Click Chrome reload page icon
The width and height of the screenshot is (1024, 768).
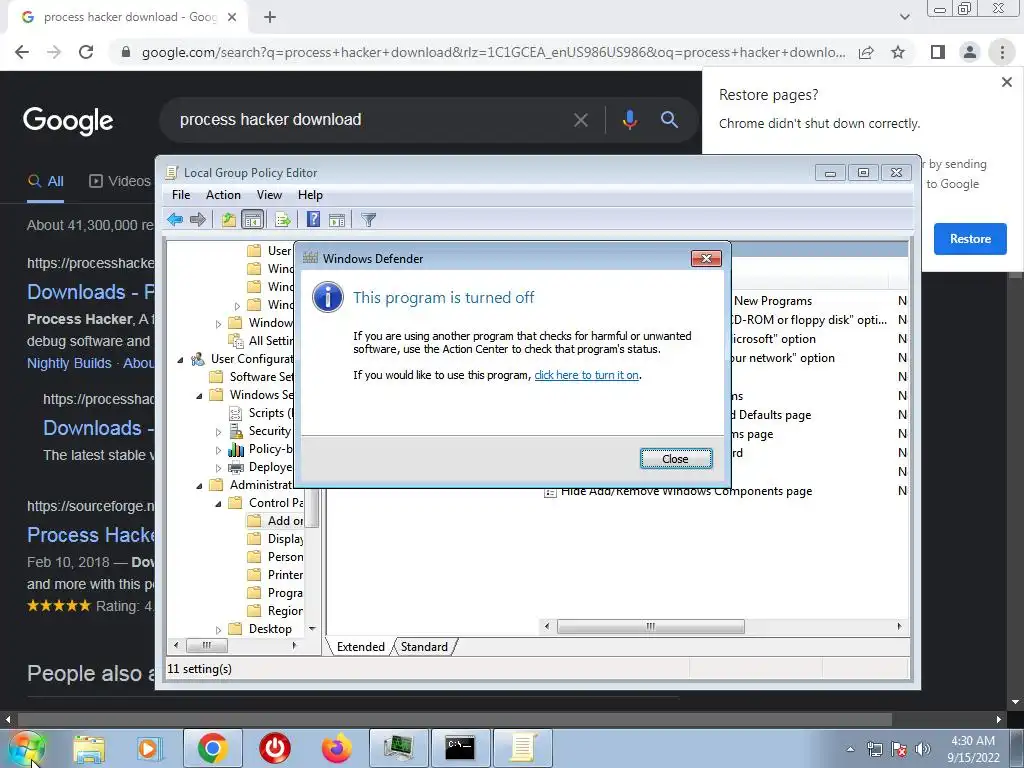86,52
